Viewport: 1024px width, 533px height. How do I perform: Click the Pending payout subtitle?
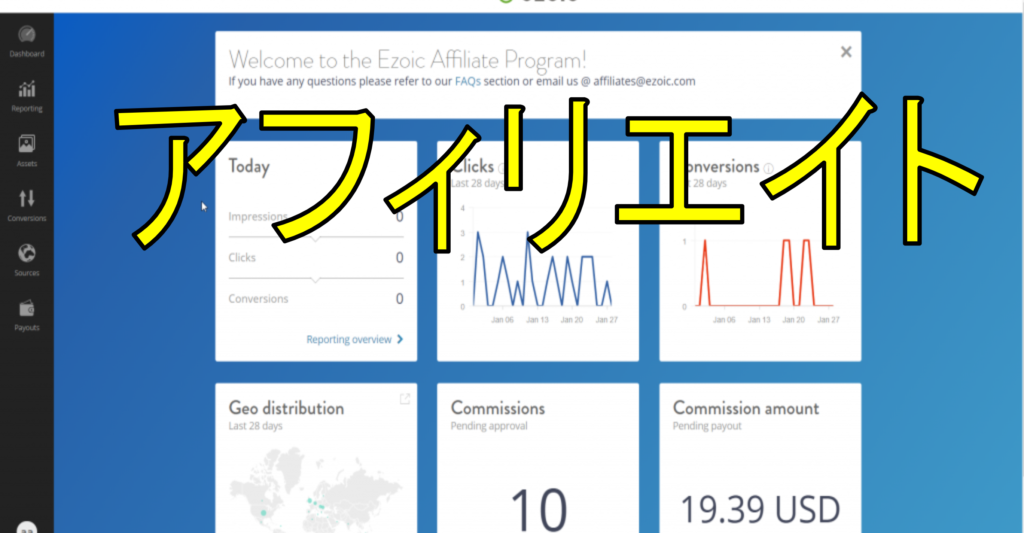click(707, 426)
